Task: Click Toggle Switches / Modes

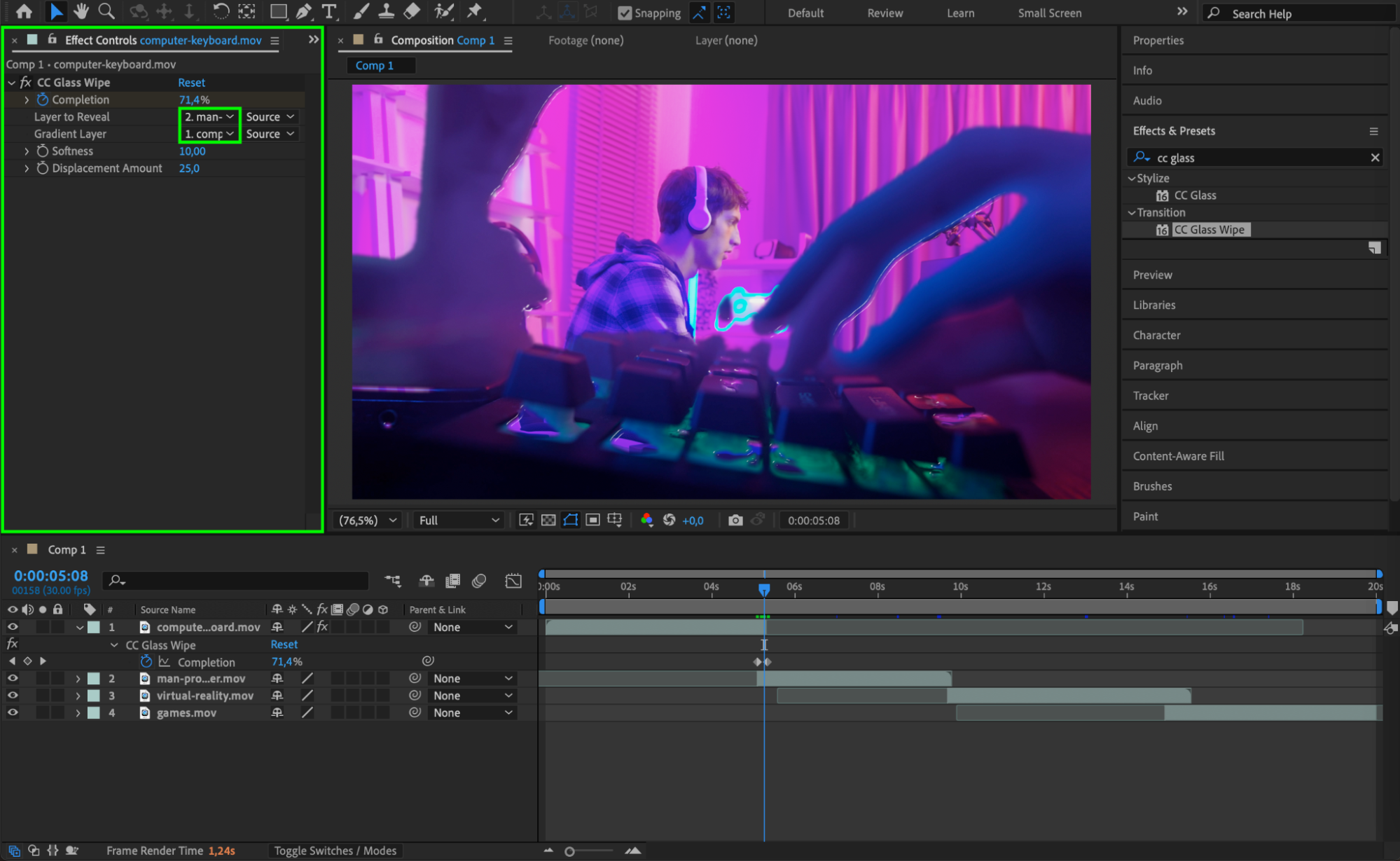Action: (335, 850)
